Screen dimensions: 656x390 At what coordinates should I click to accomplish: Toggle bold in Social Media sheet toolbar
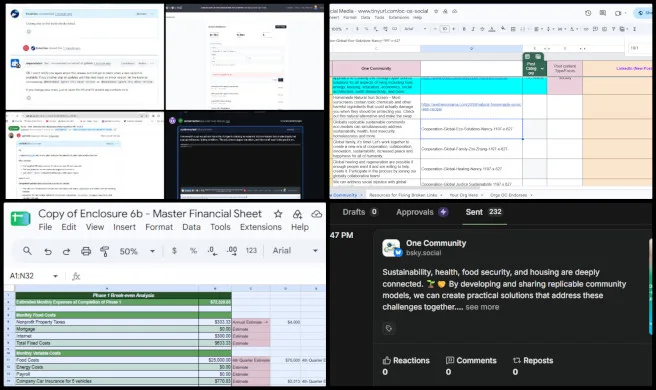pos(464,29)
